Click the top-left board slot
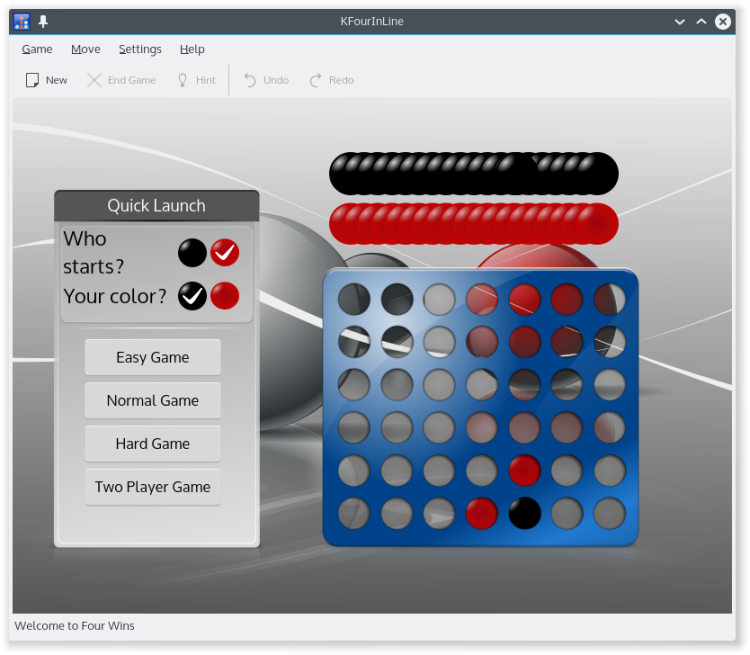 (354, 299)
